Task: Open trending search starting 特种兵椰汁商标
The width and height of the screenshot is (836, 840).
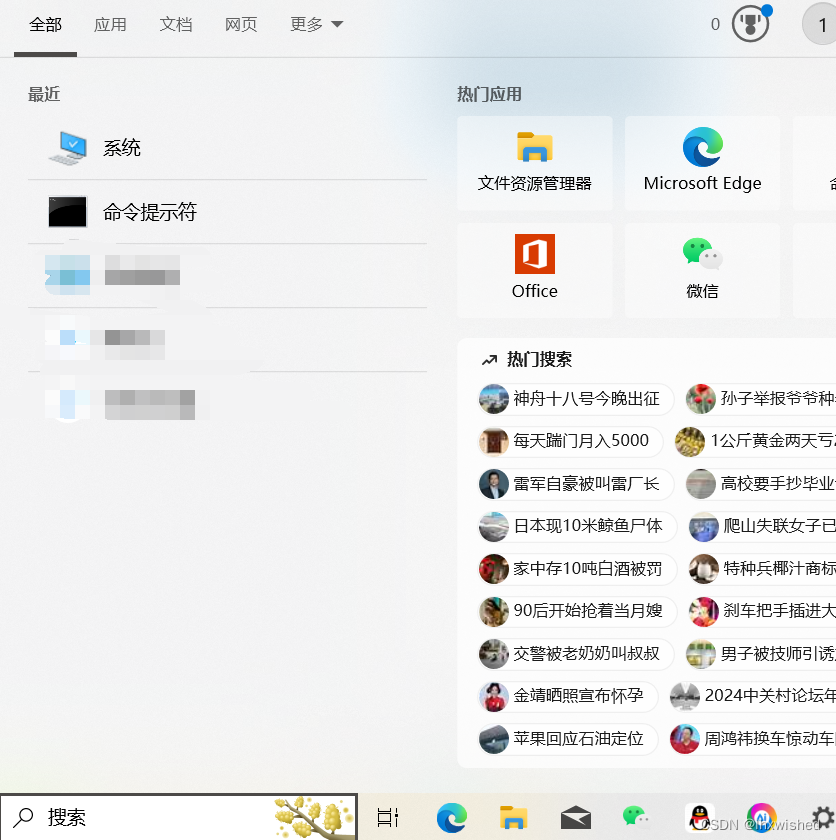Action: click(x=762, y=569)
